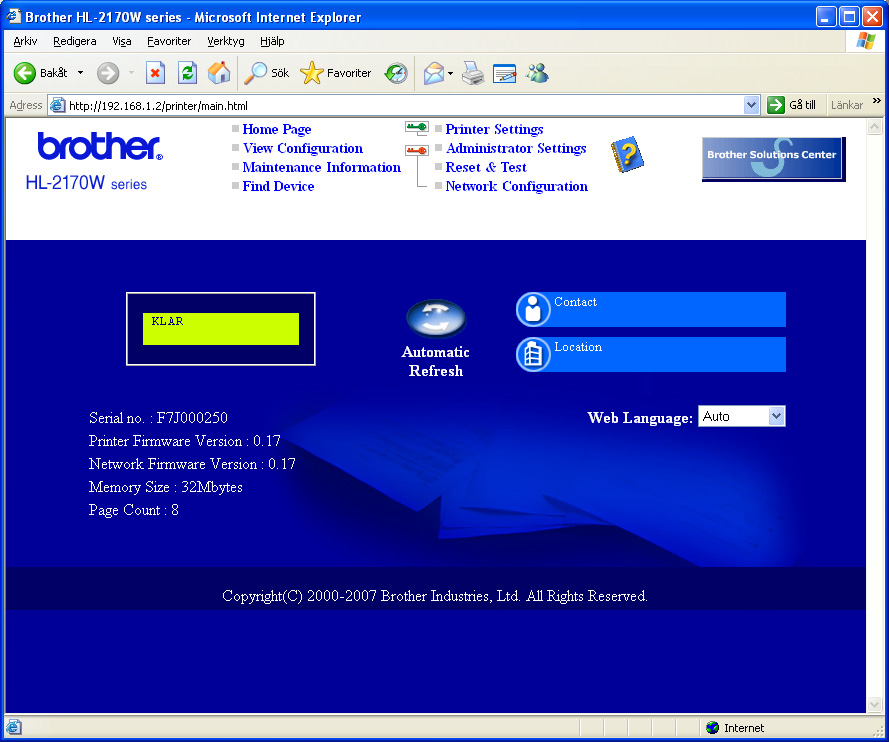Screen dimensions: 889x742
Task: Expand the Bakåt history dropdown arrow
Action: [x=81, y=73]
